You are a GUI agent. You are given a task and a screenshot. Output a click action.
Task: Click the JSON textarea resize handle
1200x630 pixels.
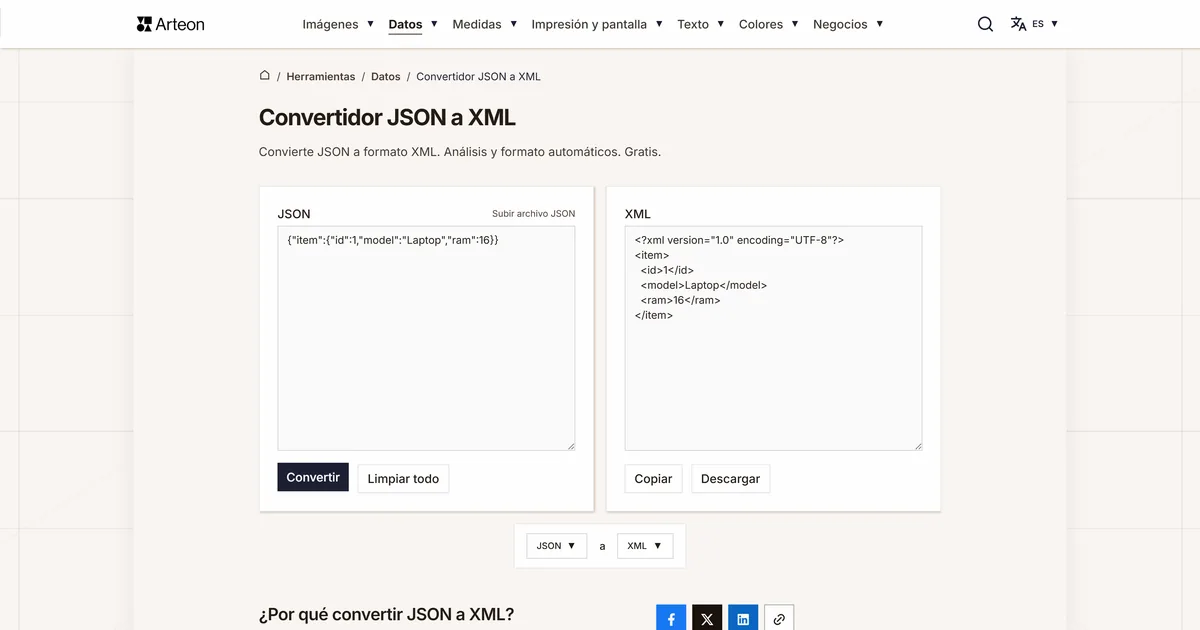click(570, 445)
